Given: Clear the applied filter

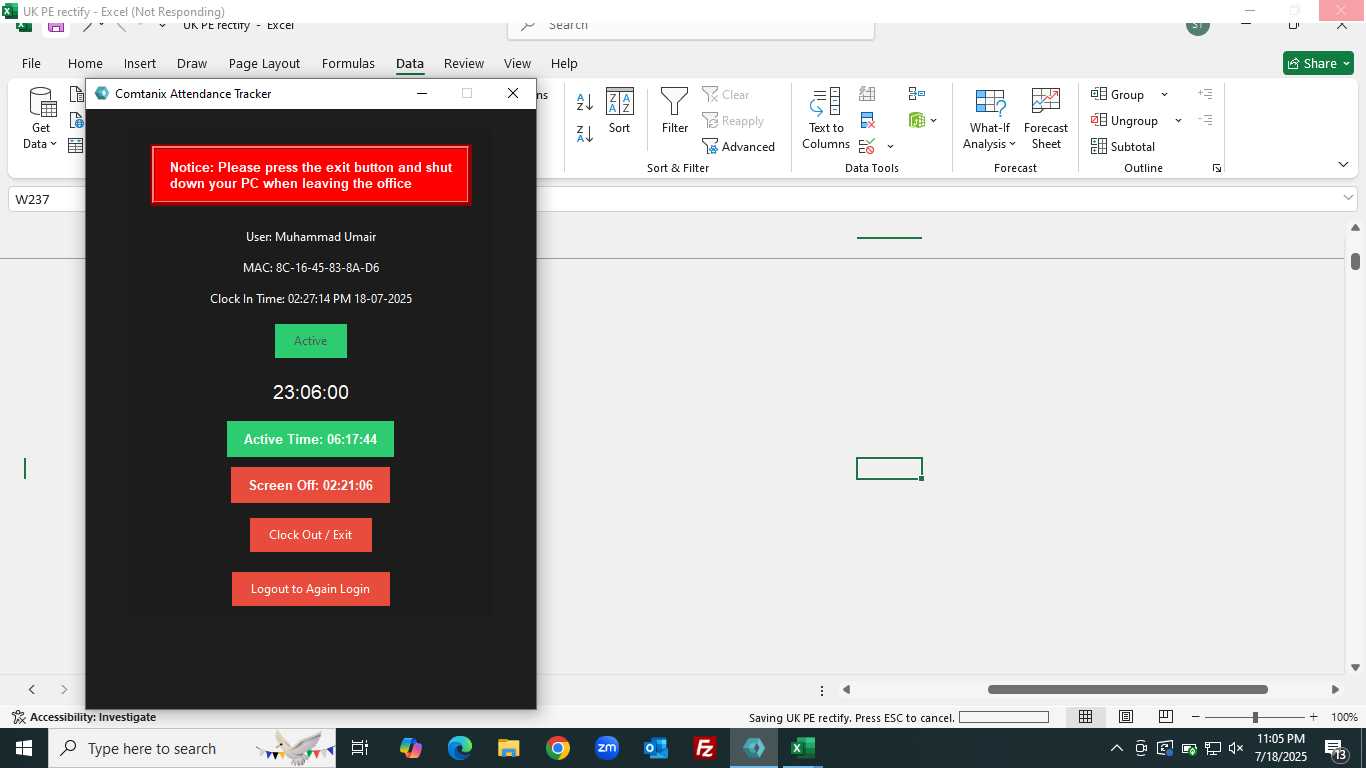Looking at the screenshot, I should pyautogui.click(x=726, y=94).
